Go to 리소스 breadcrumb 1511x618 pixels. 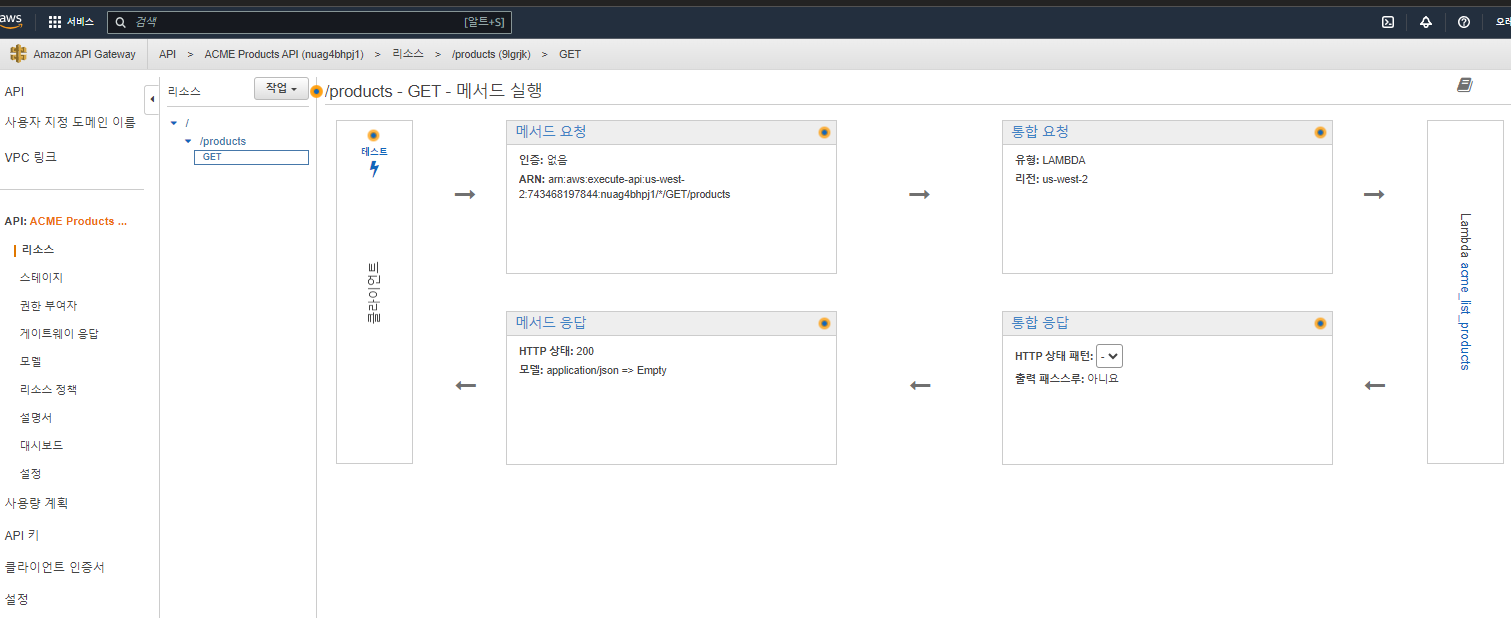[x=408, y=54]
